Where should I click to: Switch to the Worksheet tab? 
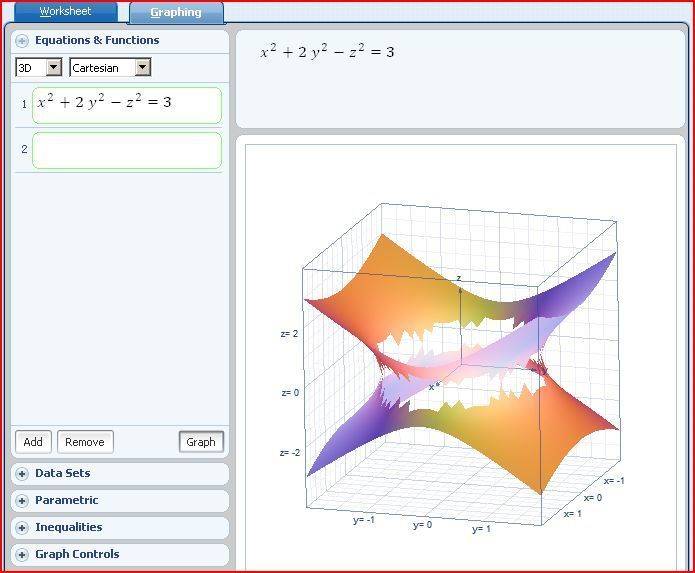click(x=65, y=12)
